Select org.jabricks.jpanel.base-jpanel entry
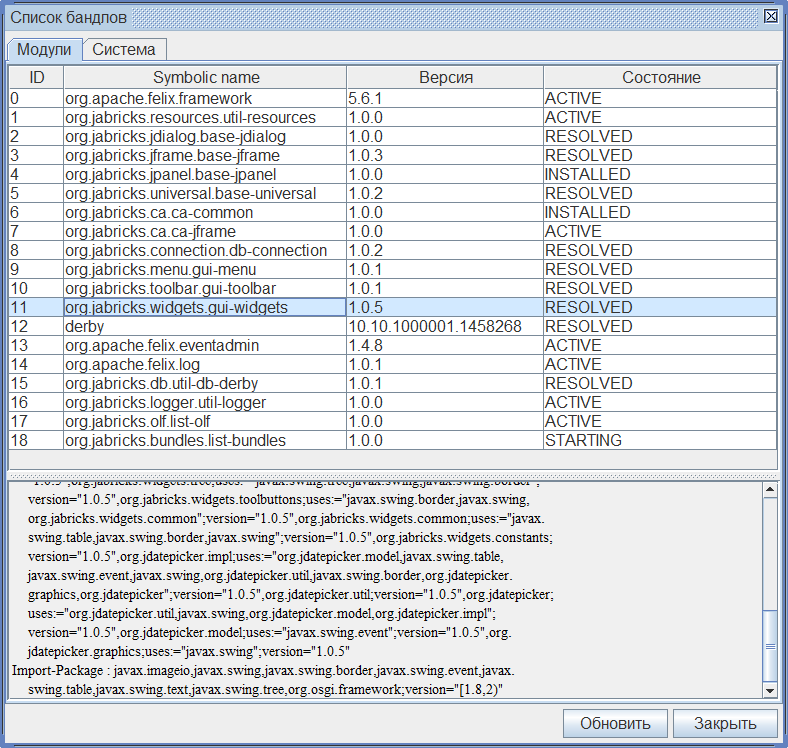The height and width of the screenshot is (748, 788). point(205,174)
